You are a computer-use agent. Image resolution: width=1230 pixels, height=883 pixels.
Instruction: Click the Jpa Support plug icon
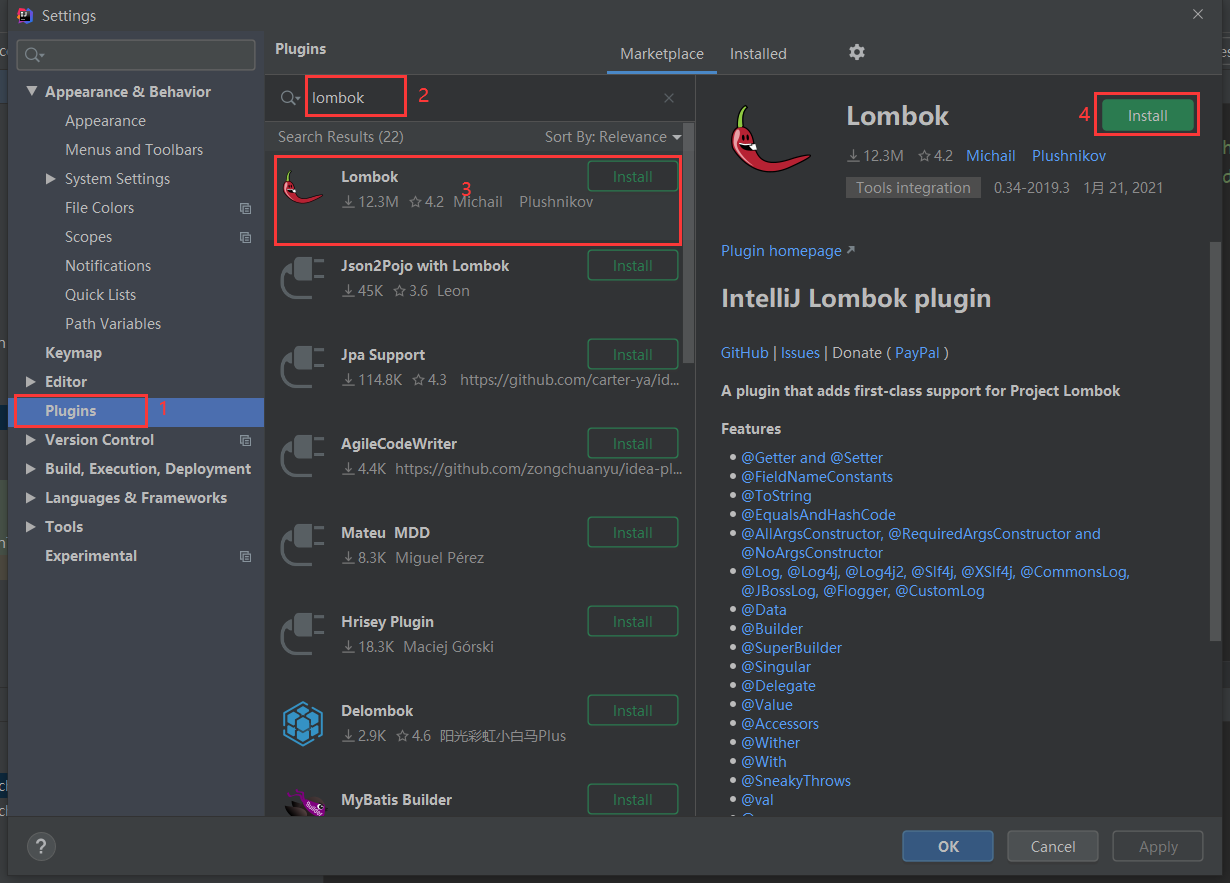(x=303, y=366)
